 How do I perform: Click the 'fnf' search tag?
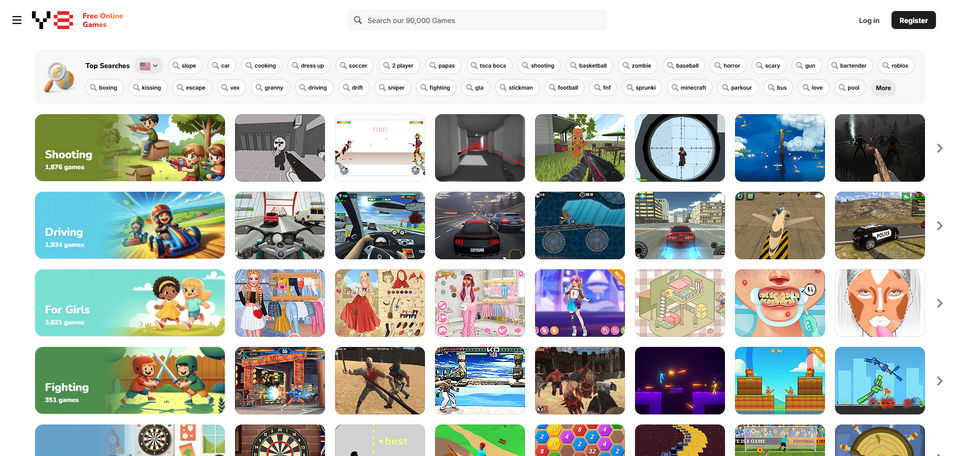pyautogui.click(x=603, y=88)
